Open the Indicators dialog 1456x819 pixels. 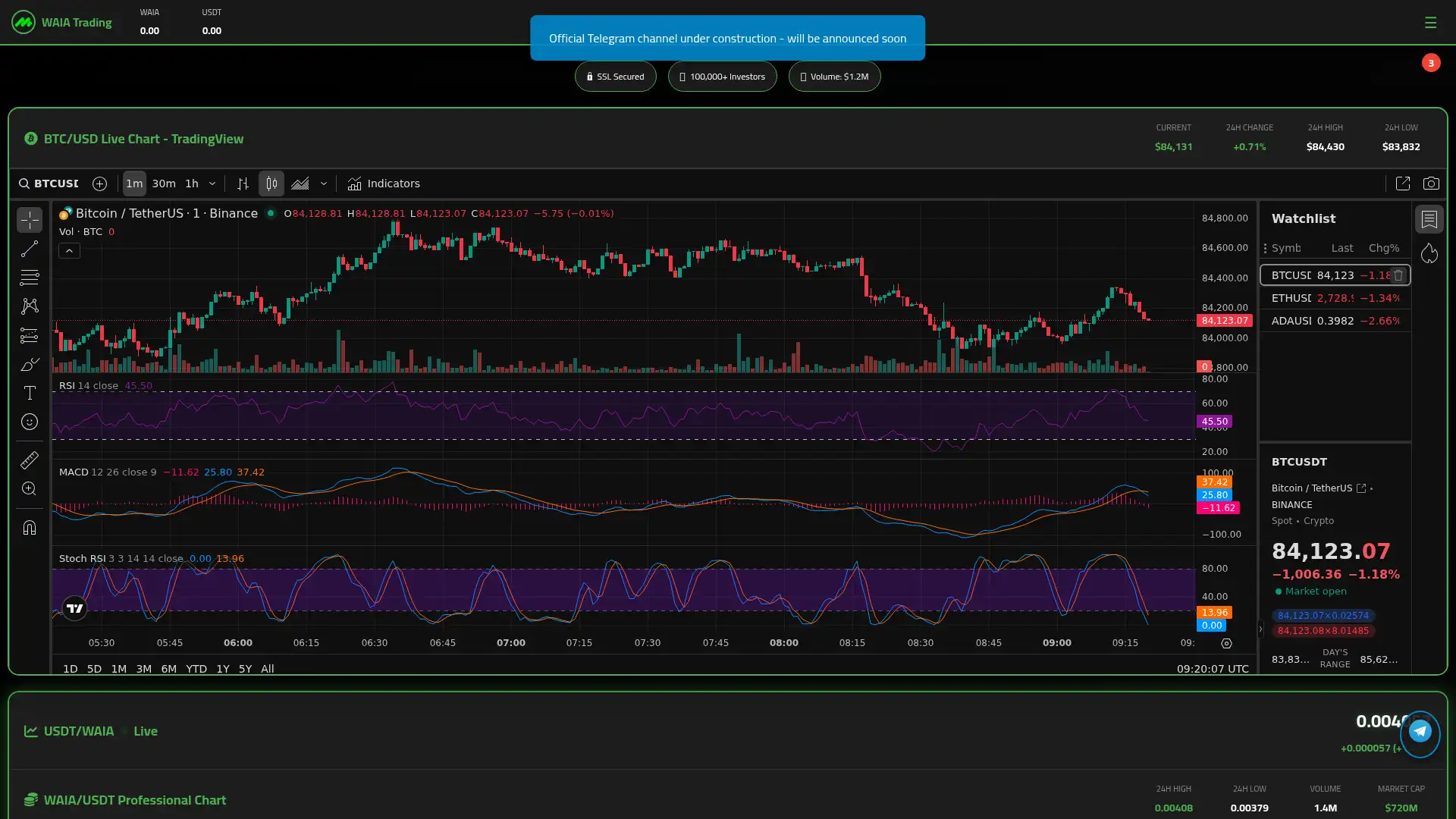(384, 184)
